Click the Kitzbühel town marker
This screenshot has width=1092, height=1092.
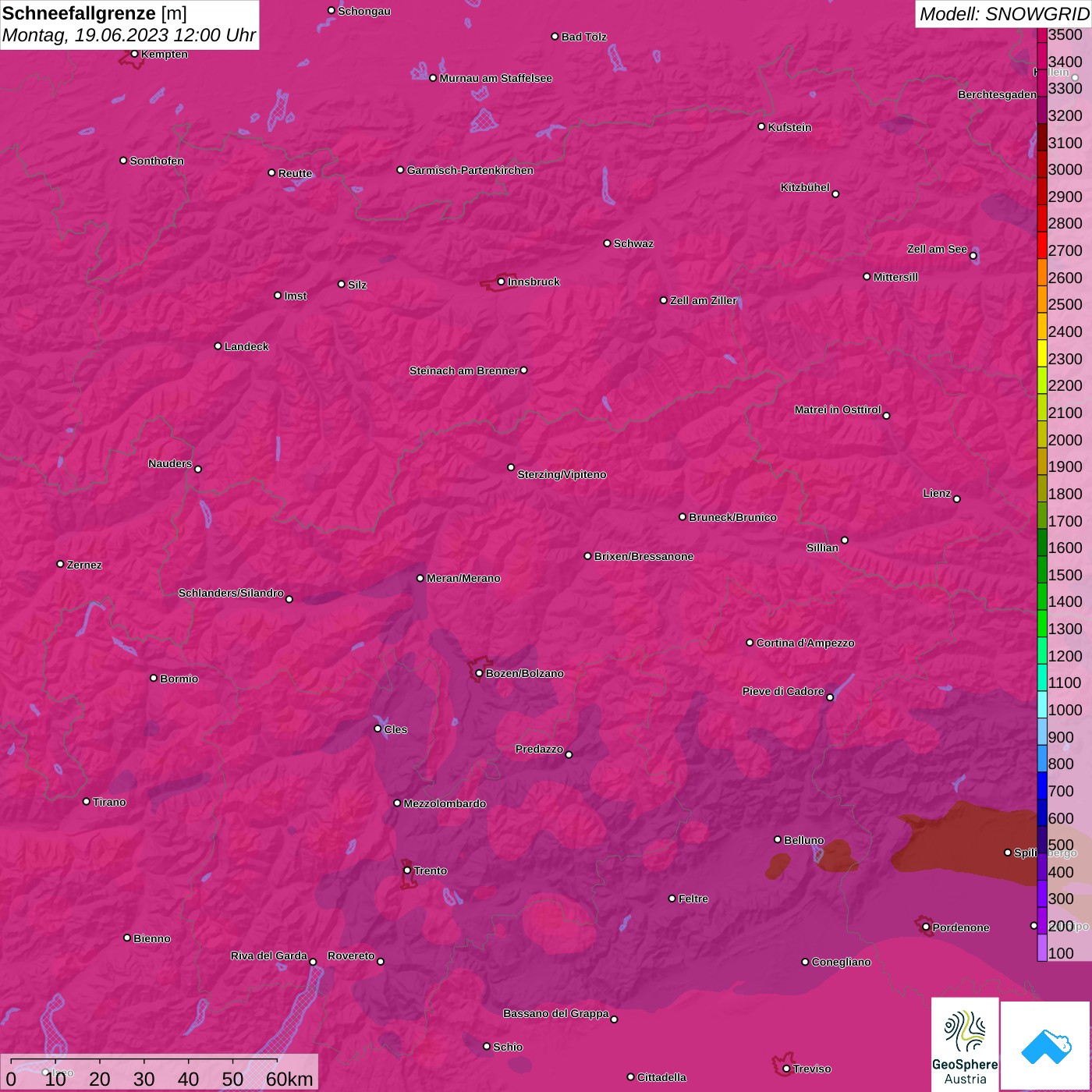[835, 194]
